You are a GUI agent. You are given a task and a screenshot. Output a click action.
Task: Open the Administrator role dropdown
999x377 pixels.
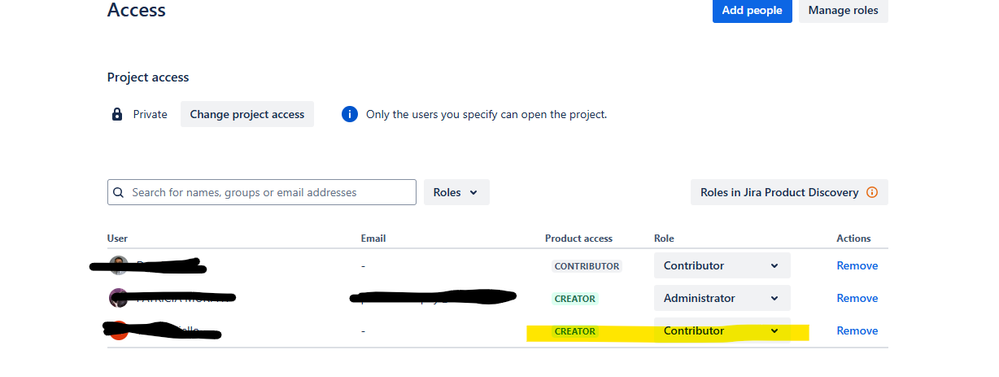point(722,298)
